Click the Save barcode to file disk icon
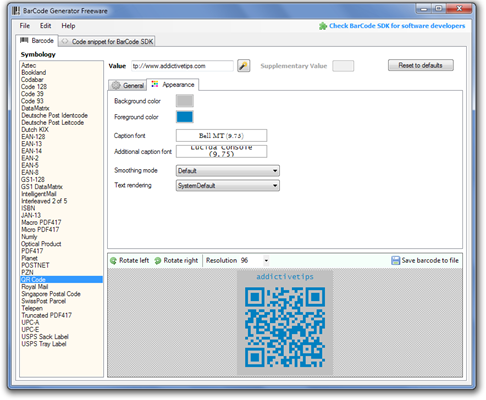The width and height of the screenshot is (486, 400). (395, 260)
